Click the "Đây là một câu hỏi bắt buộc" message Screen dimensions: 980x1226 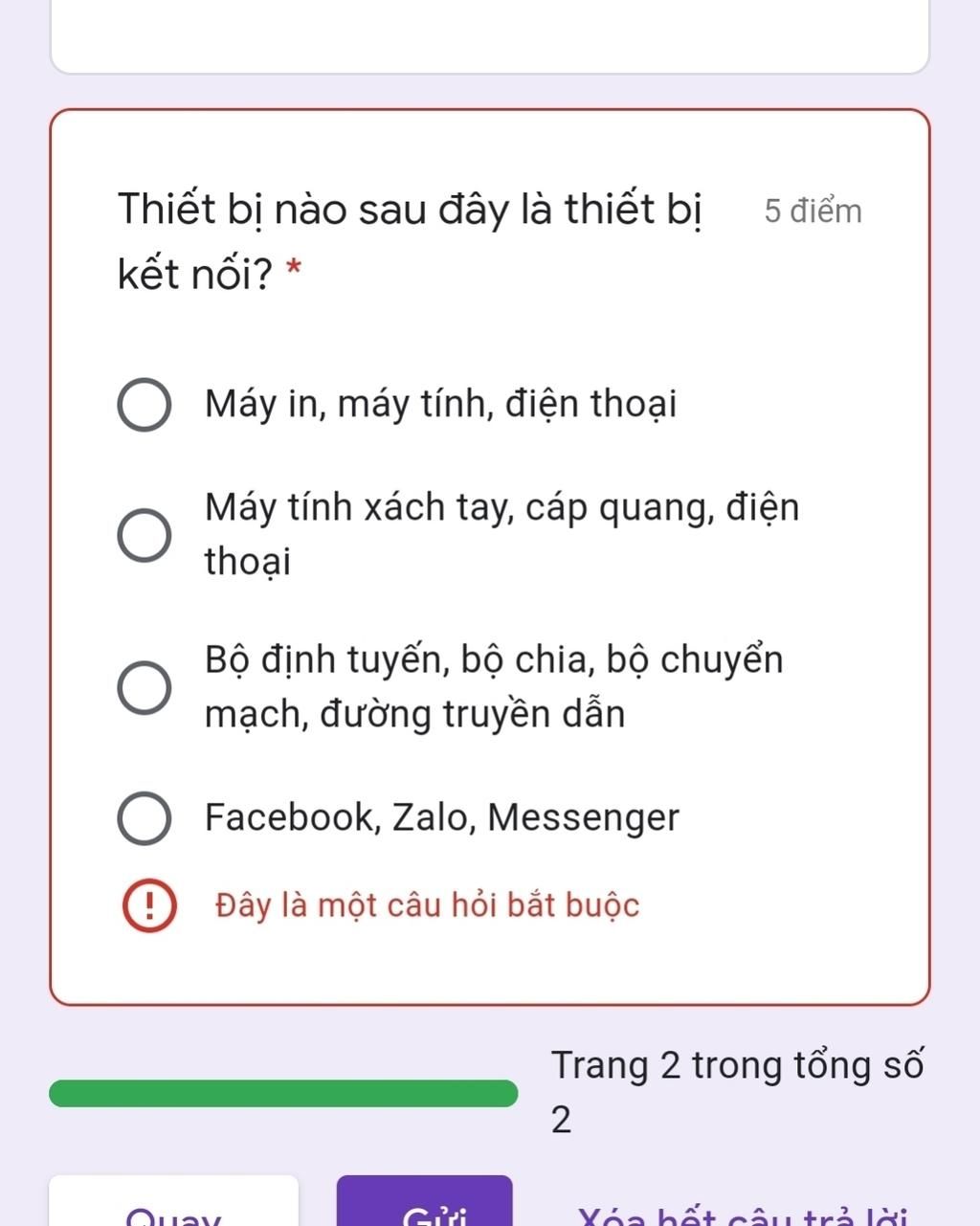(427, 905)
